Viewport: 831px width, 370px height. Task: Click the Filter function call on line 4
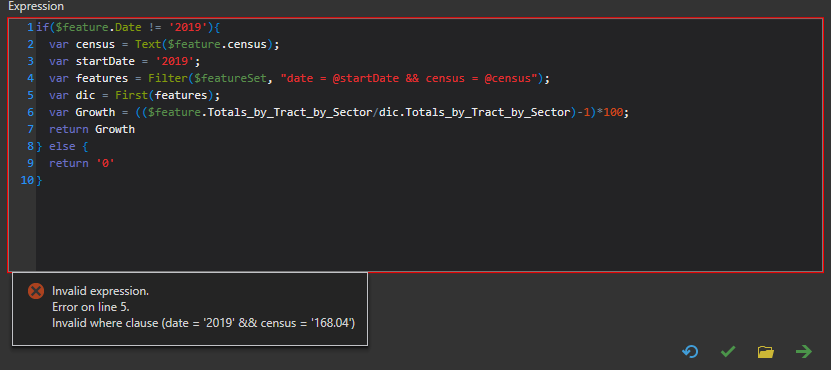click(349, 78)
